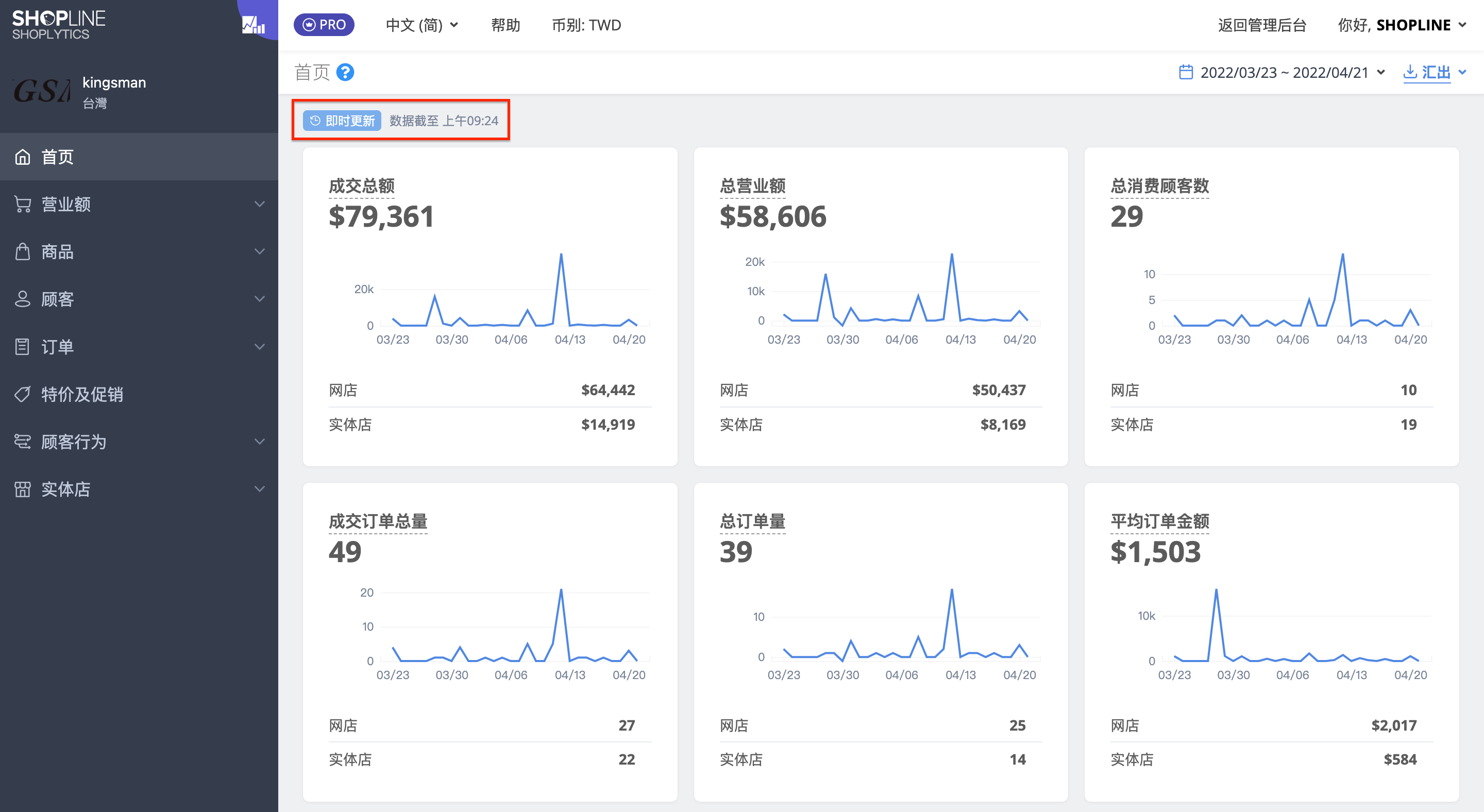
Task: Select 特价及促销 in the sidebar
Action: click(139, 395)
